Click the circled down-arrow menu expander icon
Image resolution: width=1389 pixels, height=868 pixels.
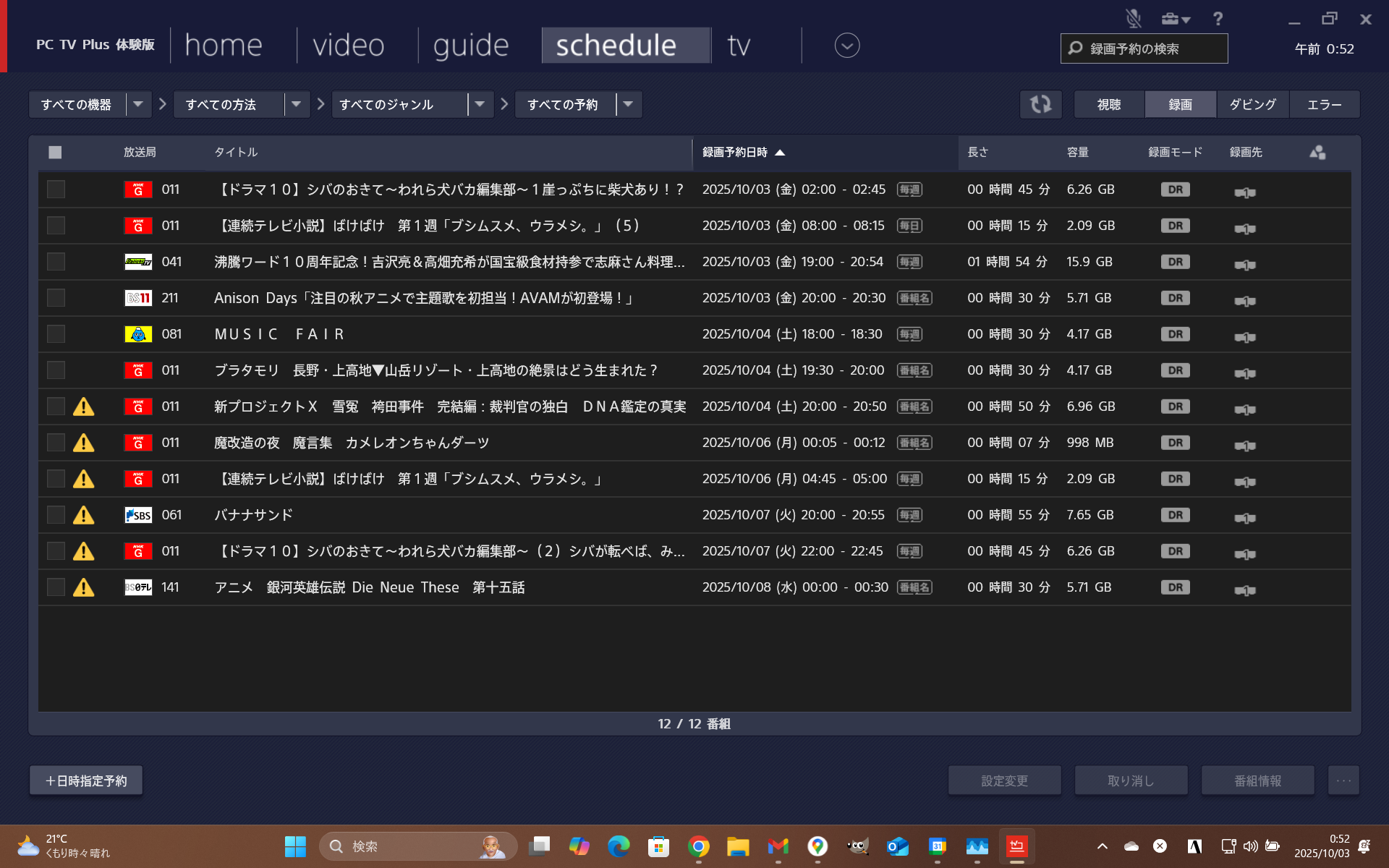pyautogui.click(x=846, y=46)
